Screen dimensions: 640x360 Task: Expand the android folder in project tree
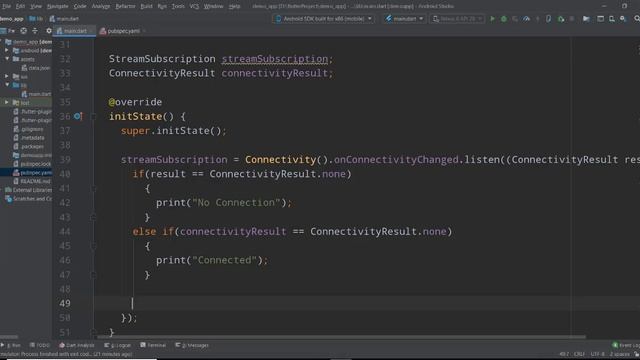pyautogui.click(x=7, y=51)
